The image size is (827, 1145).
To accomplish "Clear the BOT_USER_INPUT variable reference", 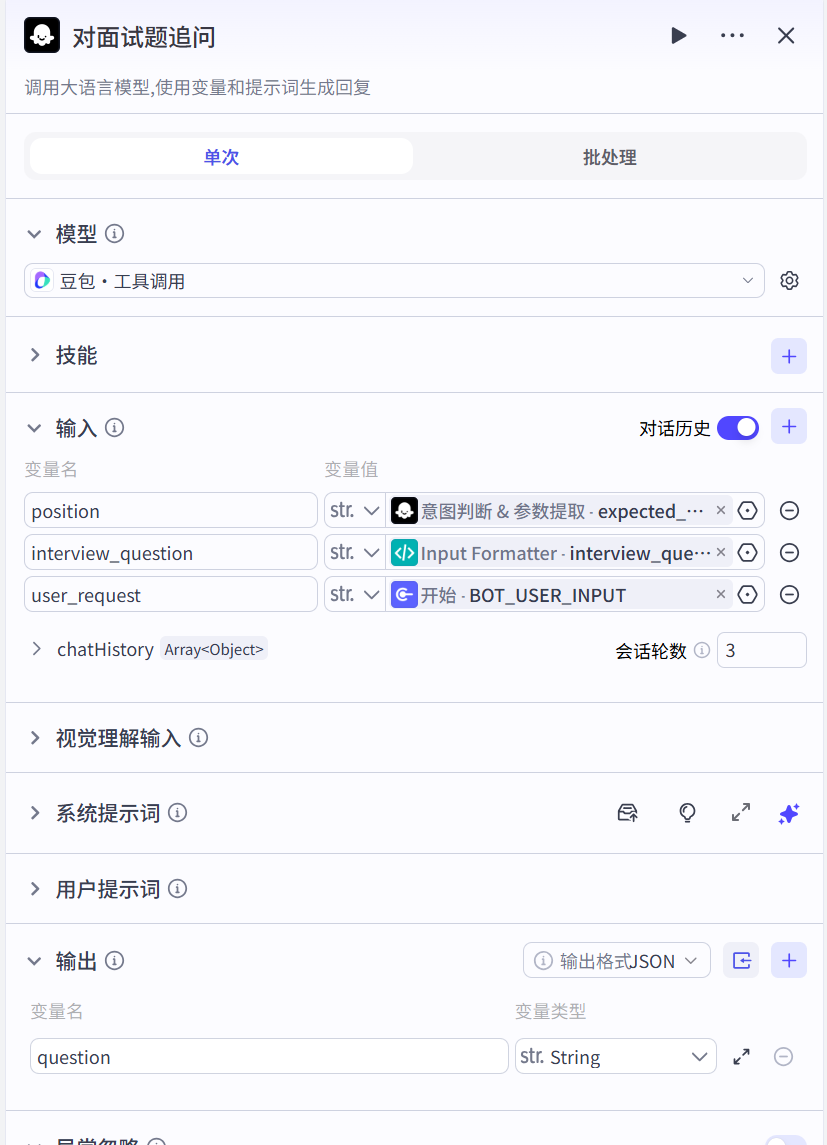I will (720, 595).
